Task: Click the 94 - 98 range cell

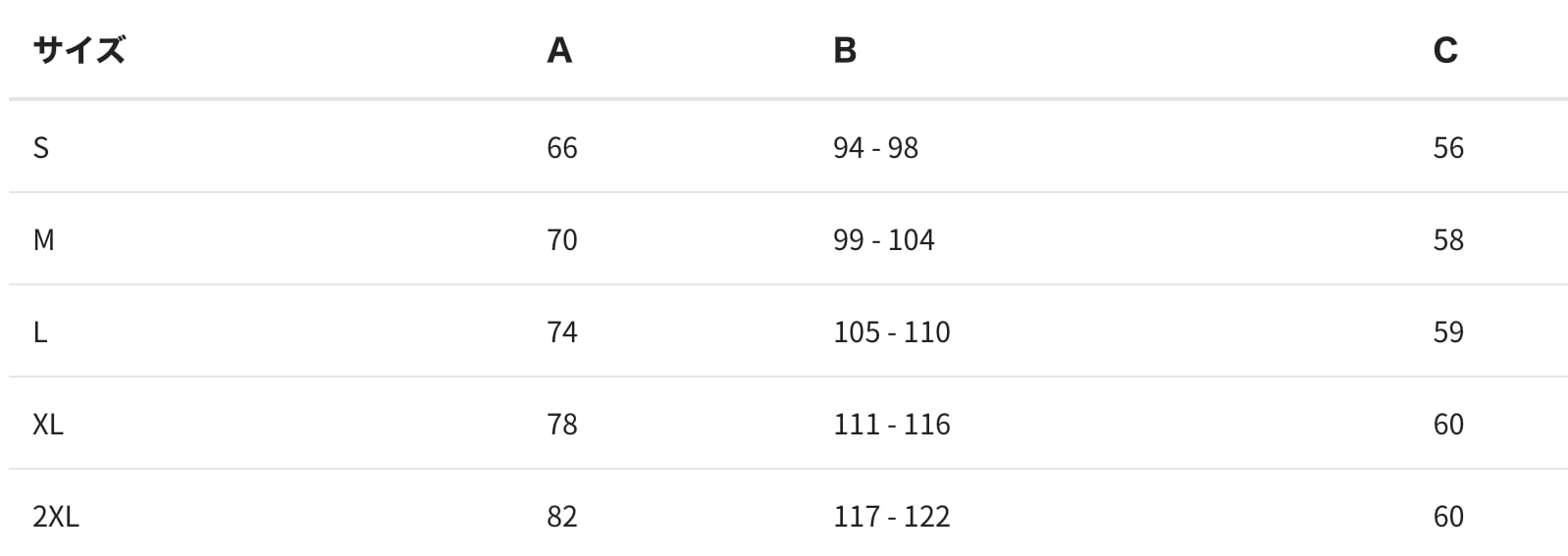Action: point(875,147)
